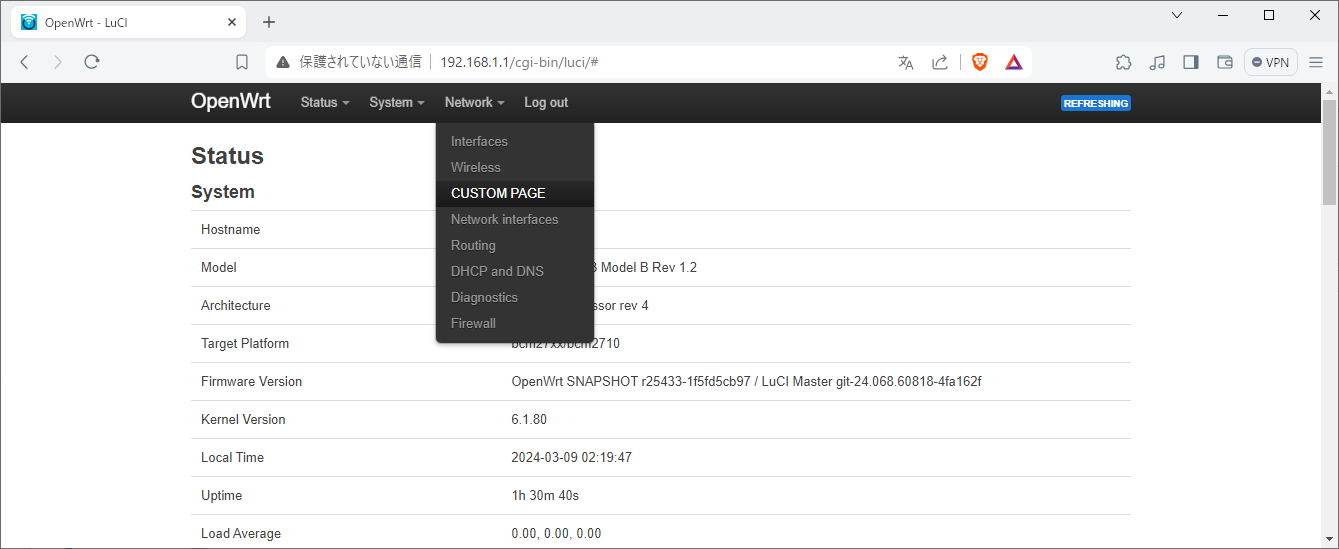
Task: Open Network interfaces menu entry
Action: click(x=515, y=219)
